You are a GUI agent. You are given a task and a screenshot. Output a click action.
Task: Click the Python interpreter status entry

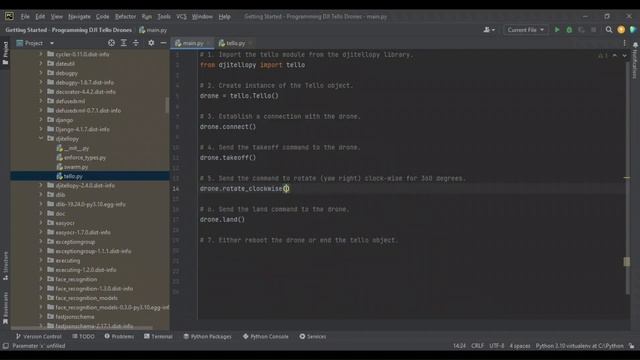click(x=579, y=346)
